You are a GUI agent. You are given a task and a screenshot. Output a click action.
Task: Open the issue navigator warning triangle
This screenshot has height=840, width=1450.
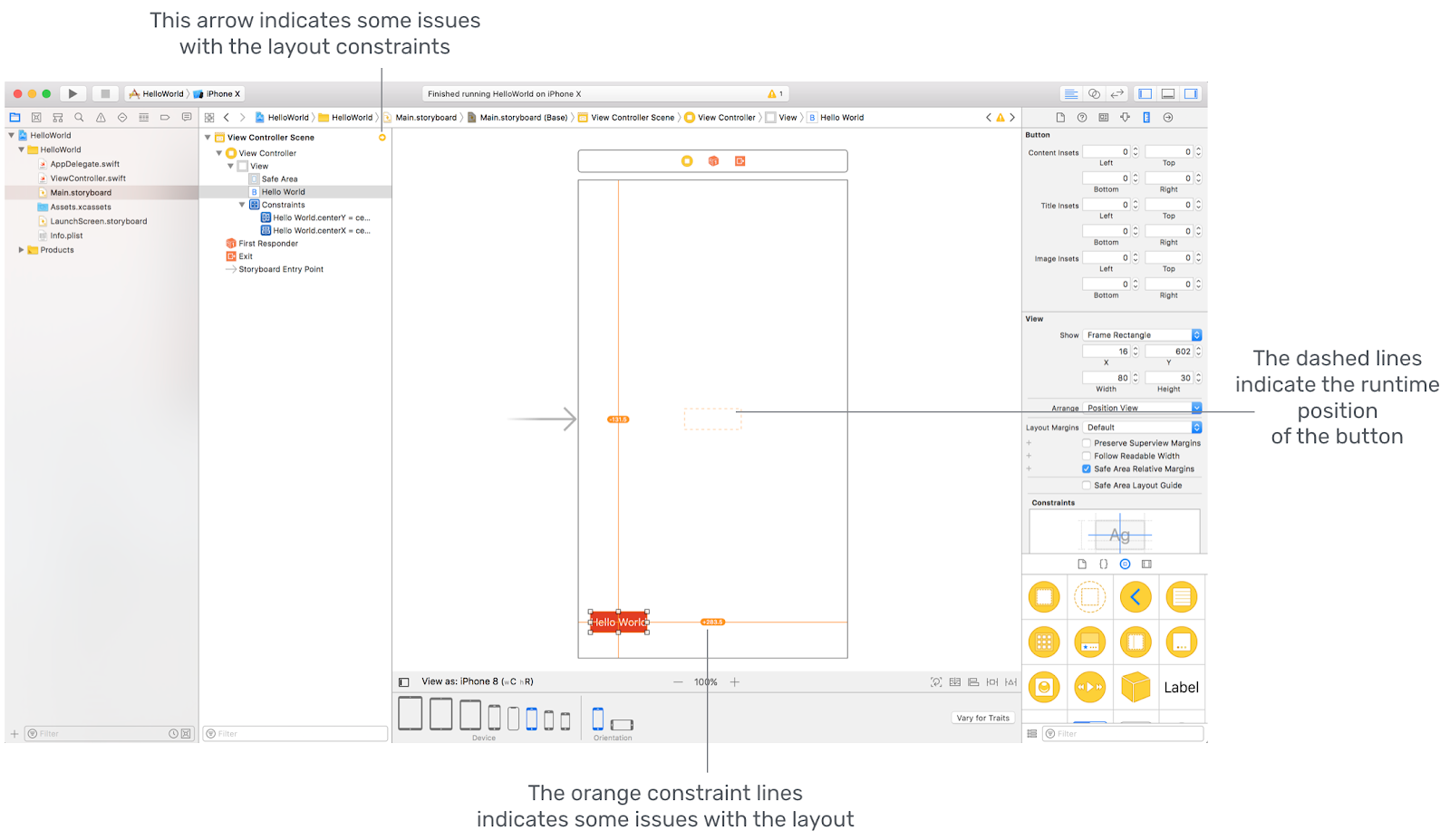point(101,117)
